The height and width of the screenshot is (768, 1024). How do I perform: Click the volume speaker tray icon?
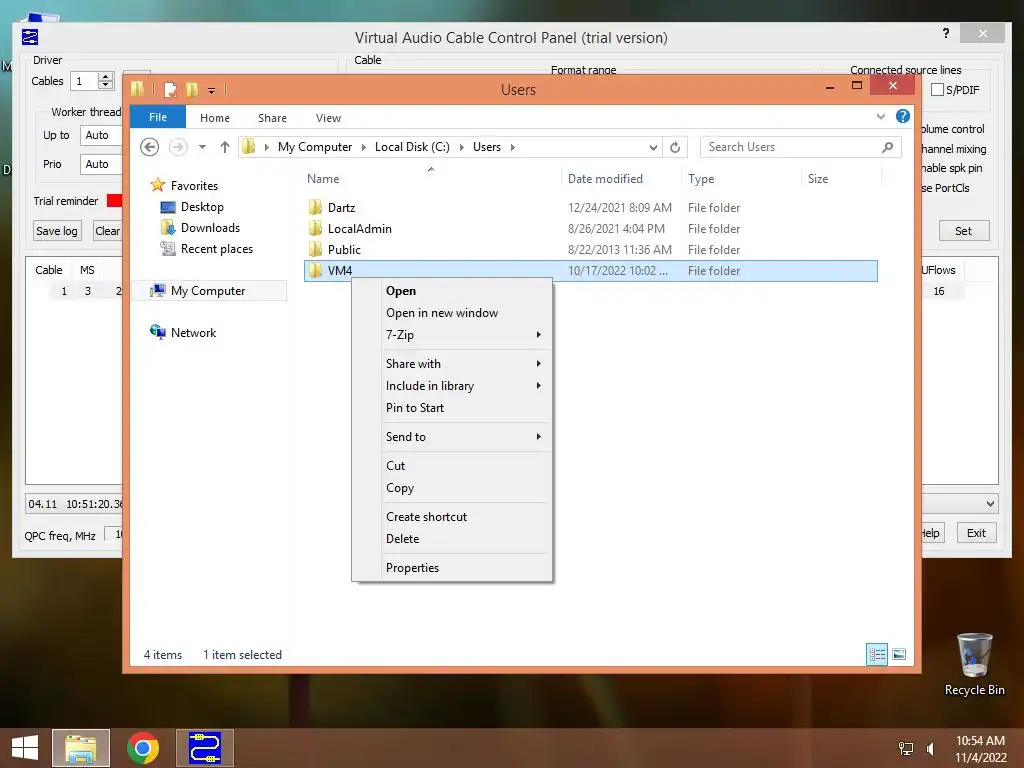[x=931, y=748]
